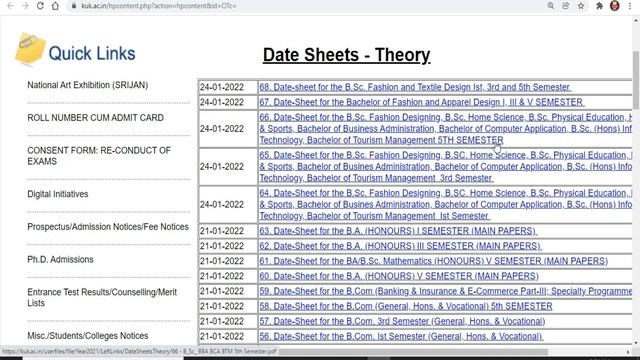The height and width of the screenshot is (360, 640).
Task: Click date 21-01-2022 in row 60
Action: coord(222,276)
